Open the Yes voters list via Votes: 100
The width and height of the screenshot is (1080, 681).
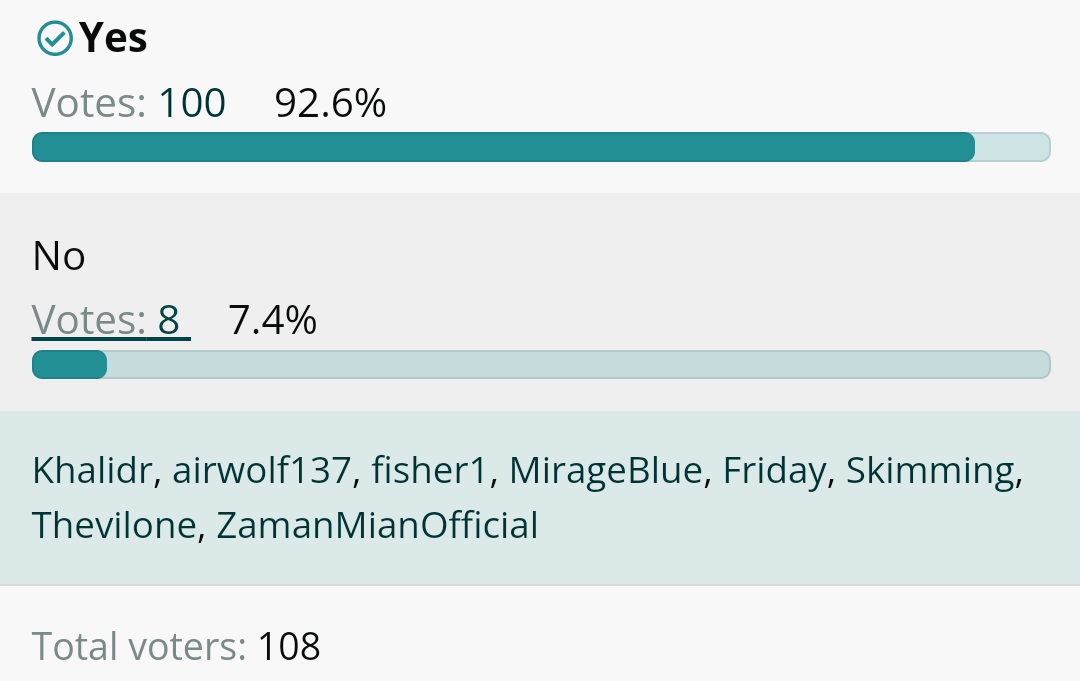(x=129, y=103)
